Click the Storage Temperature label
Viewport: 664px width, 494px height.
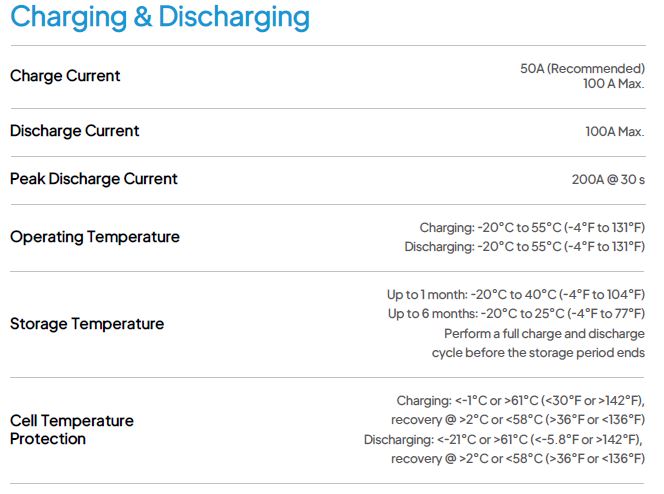point(87,324)
